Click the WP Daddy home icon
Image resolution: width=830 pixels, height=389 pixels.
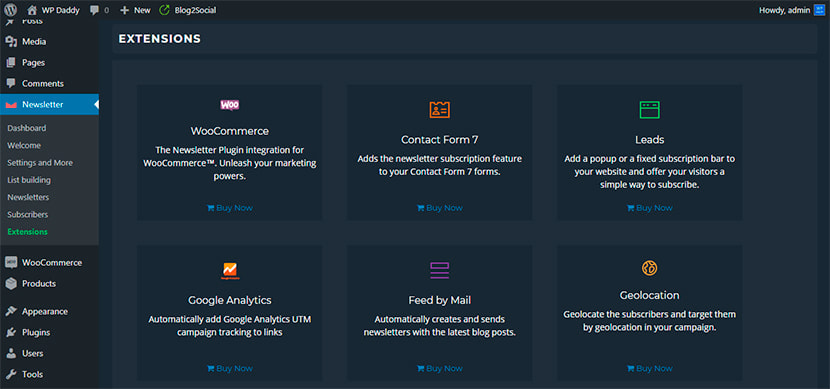(32, 10)
